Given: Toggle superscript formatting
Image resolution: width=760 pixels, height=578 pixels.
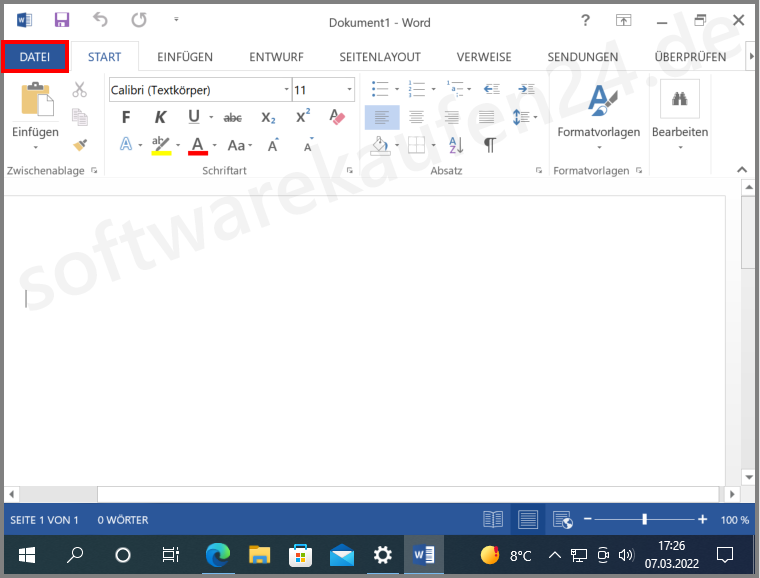Looking at the screenshot, I should [303, 117].
